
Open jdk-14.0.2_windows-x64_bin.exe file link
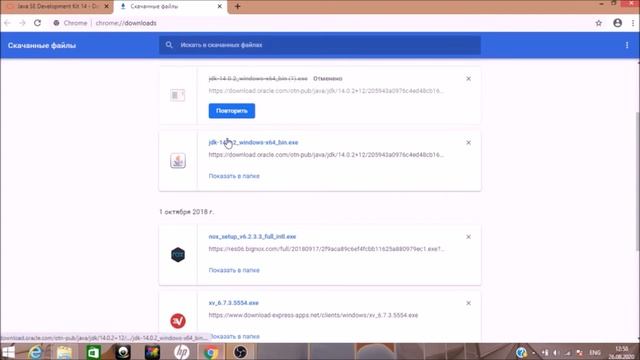pos(253,142)
